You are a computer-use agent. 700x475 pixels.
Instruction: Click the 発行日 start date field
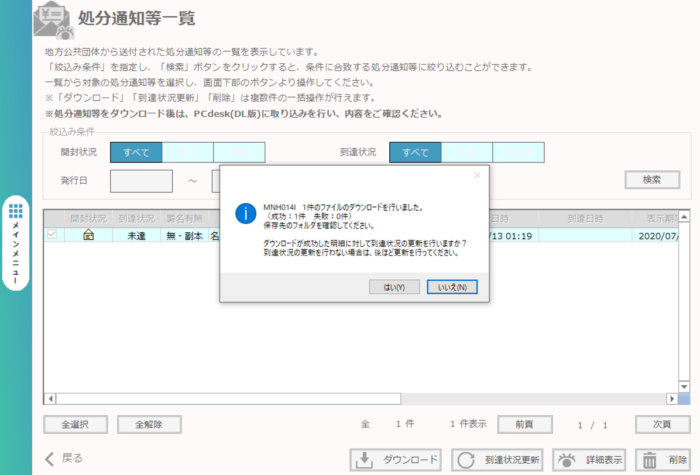[142, 181]
